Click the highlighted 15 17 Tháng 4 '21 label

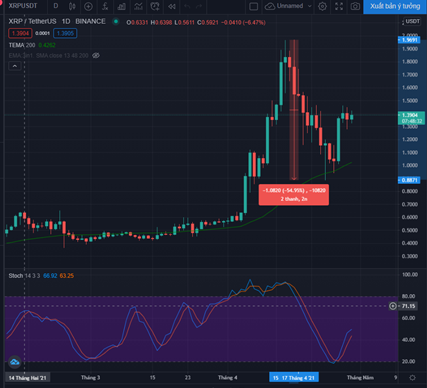[x=294, y=378]
